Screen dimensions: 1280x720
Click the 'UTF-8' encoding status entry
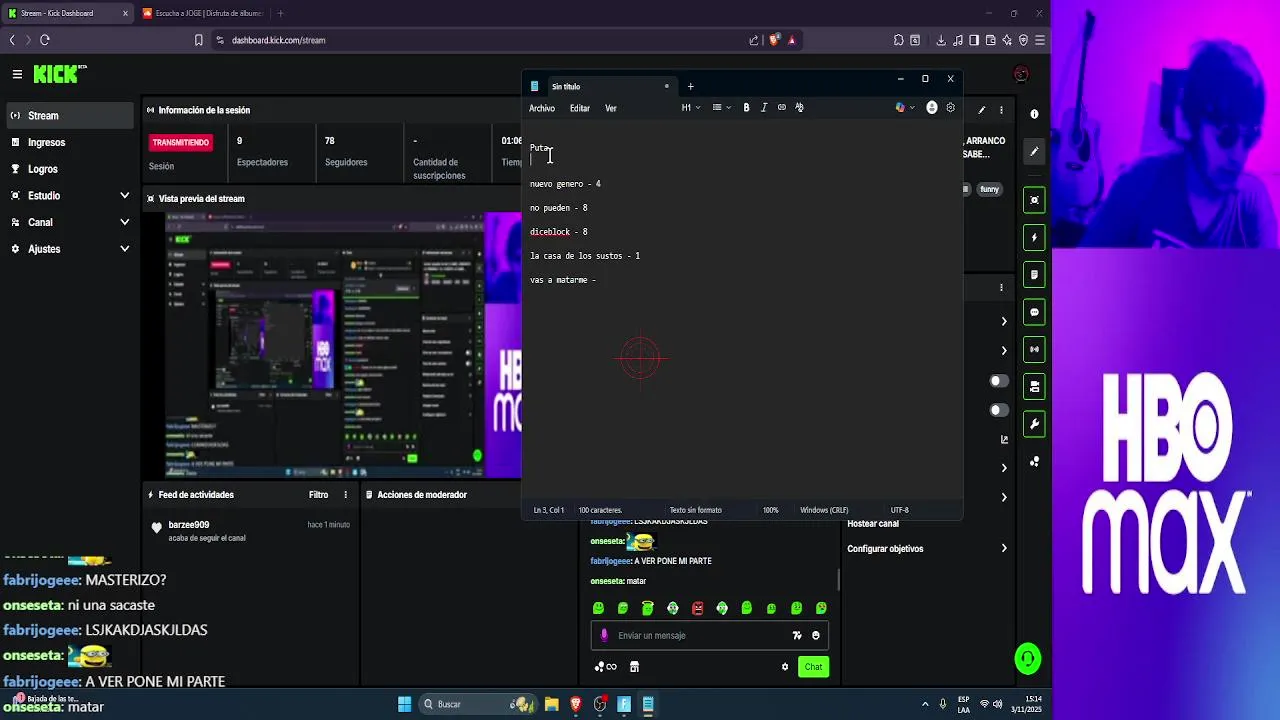(899, 510)
